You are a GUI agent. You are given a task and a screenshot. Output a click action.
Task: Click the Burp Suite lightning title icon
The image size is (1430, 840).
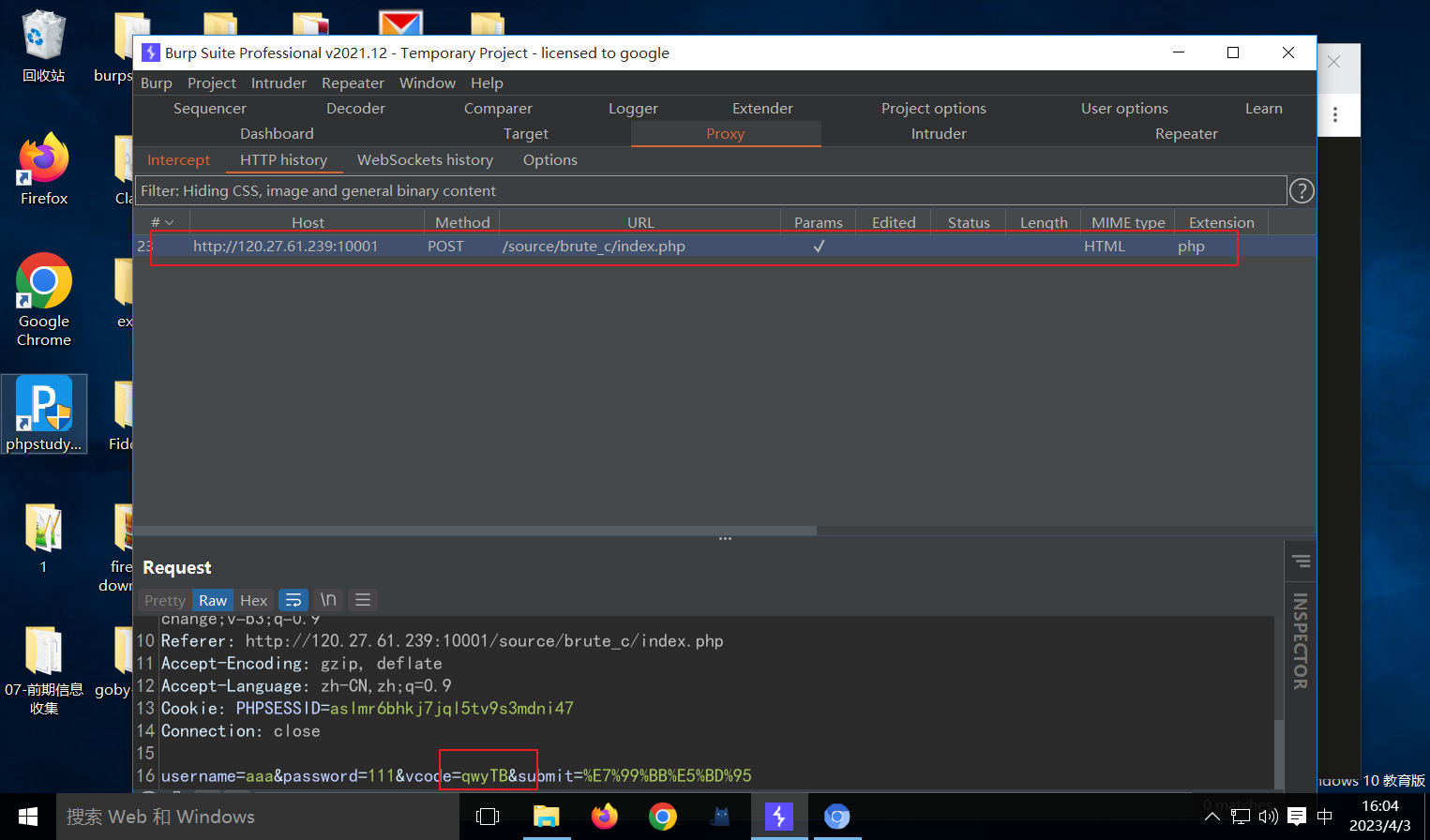150,52
